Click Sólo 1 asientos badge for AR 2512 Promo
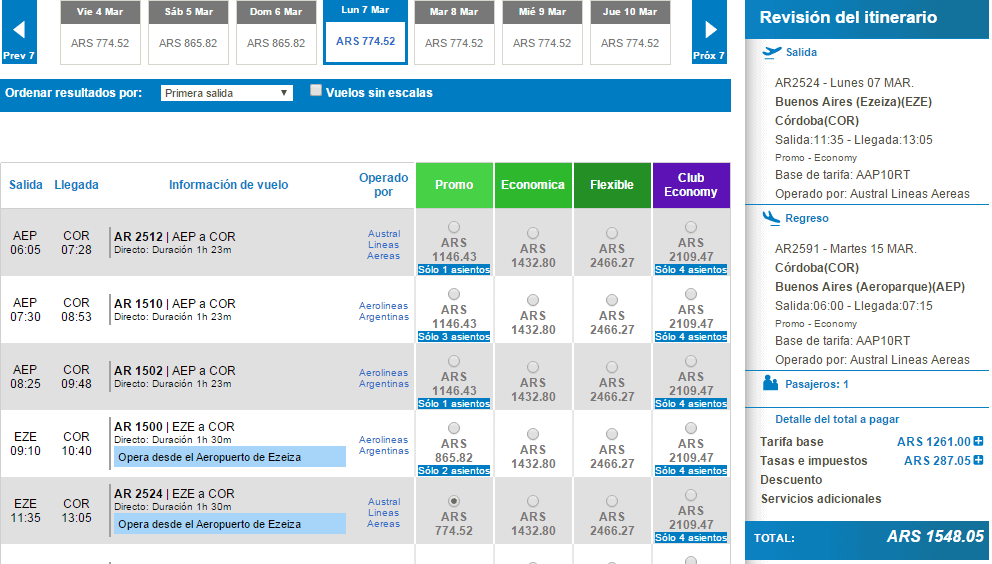 [454, 270]
